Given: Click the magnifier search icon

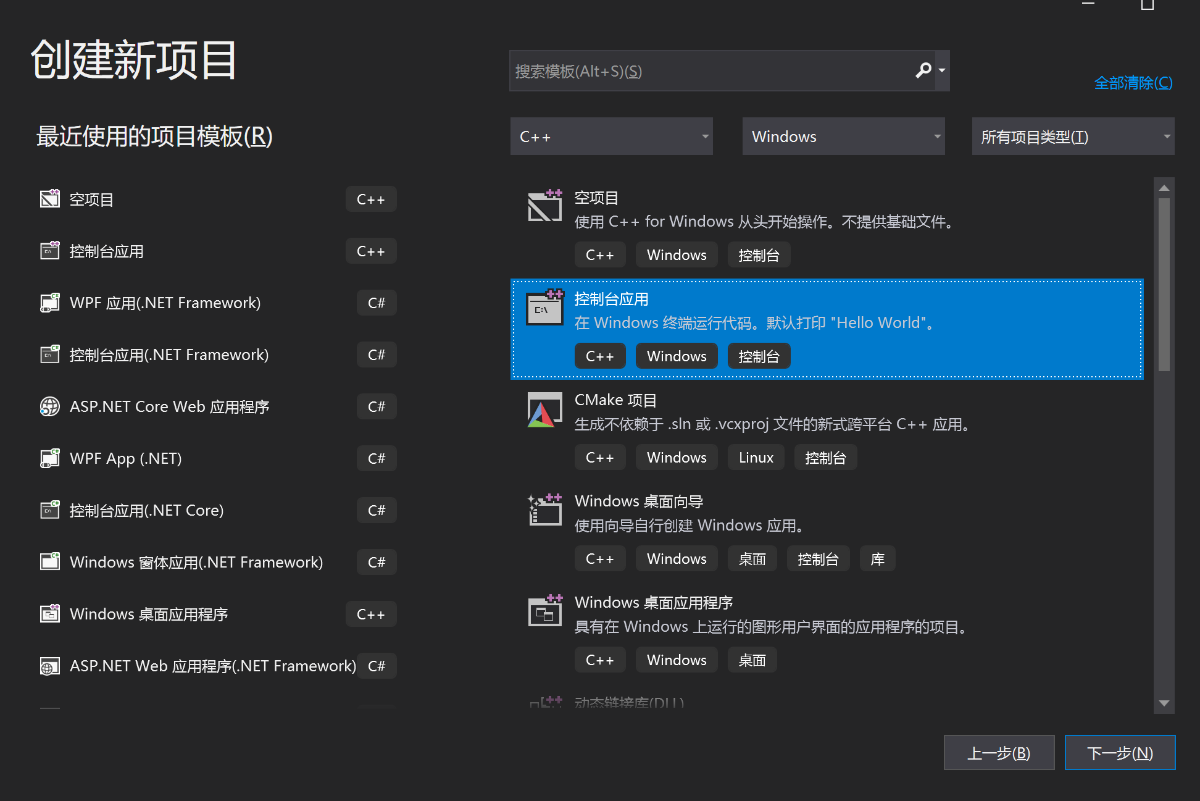Looking at the screenshot, I should [x=924, y=71].
